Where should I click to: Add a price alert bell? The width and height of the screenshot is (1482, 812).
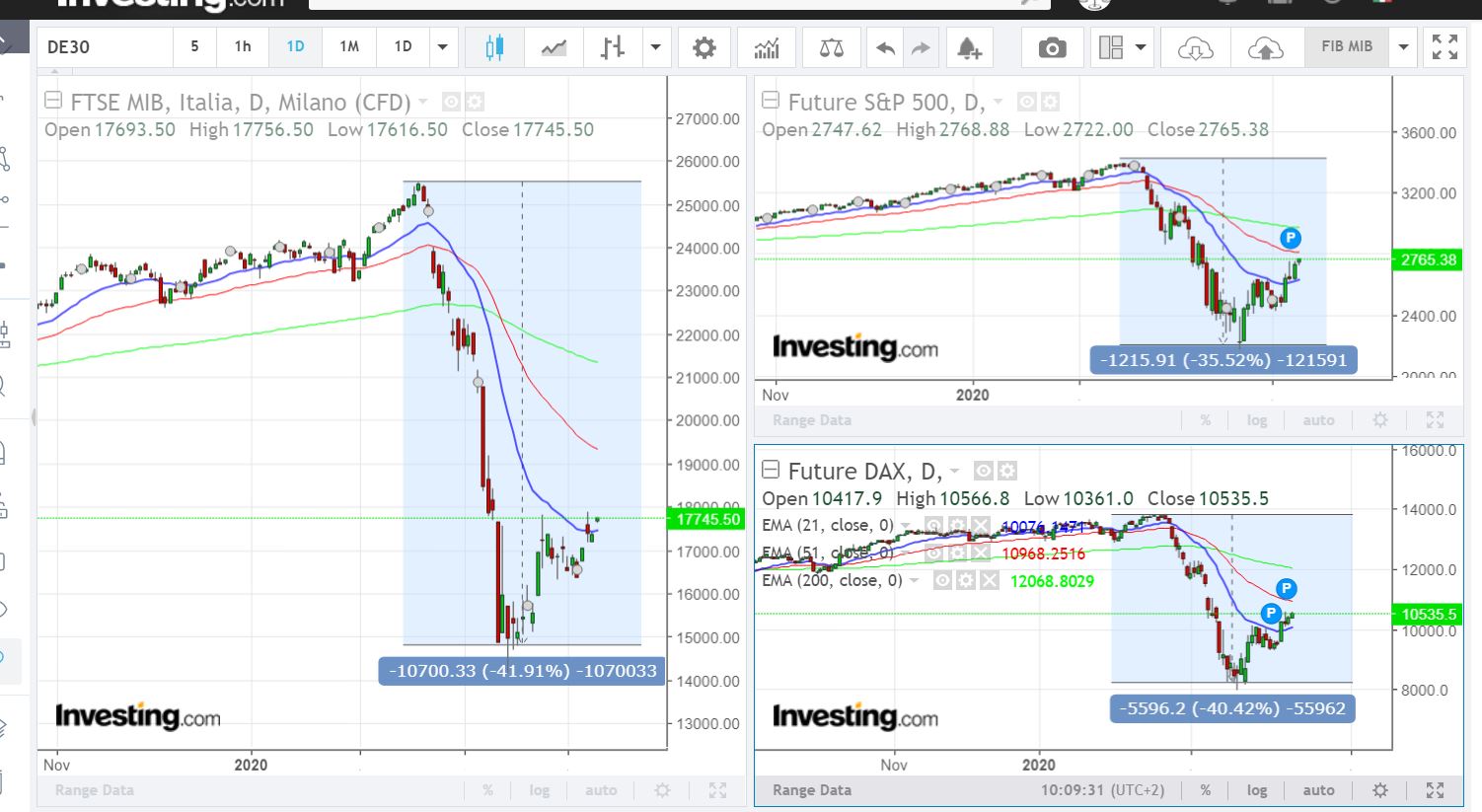coord(969,47)
